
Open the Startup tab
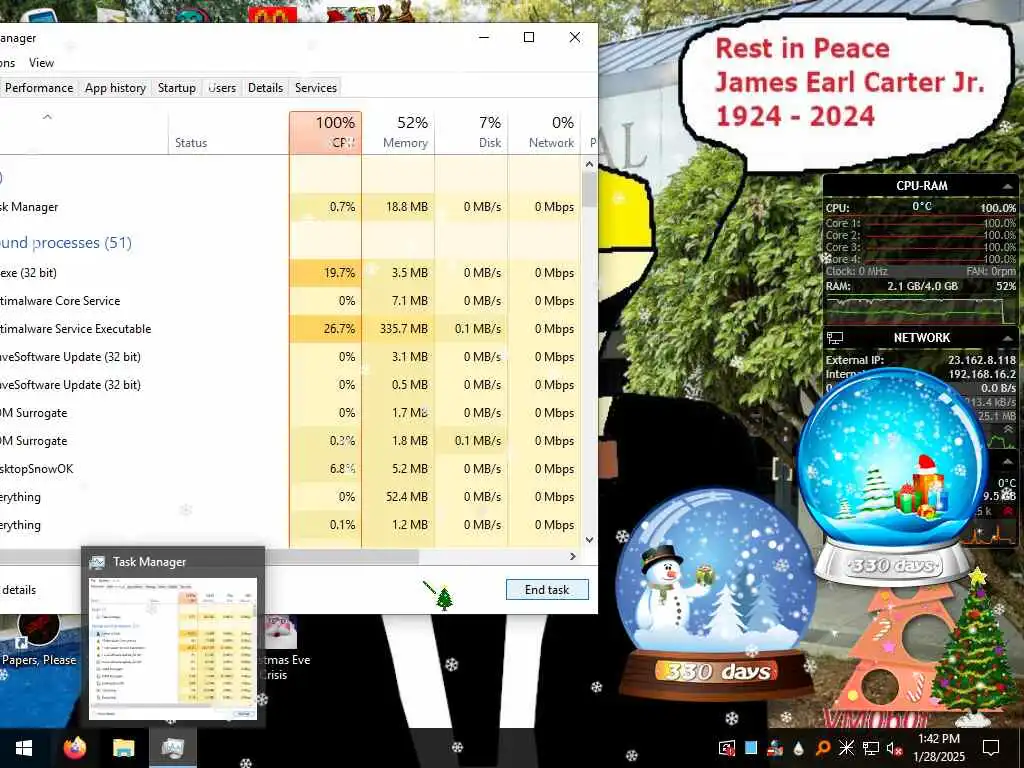click(176, 88)
